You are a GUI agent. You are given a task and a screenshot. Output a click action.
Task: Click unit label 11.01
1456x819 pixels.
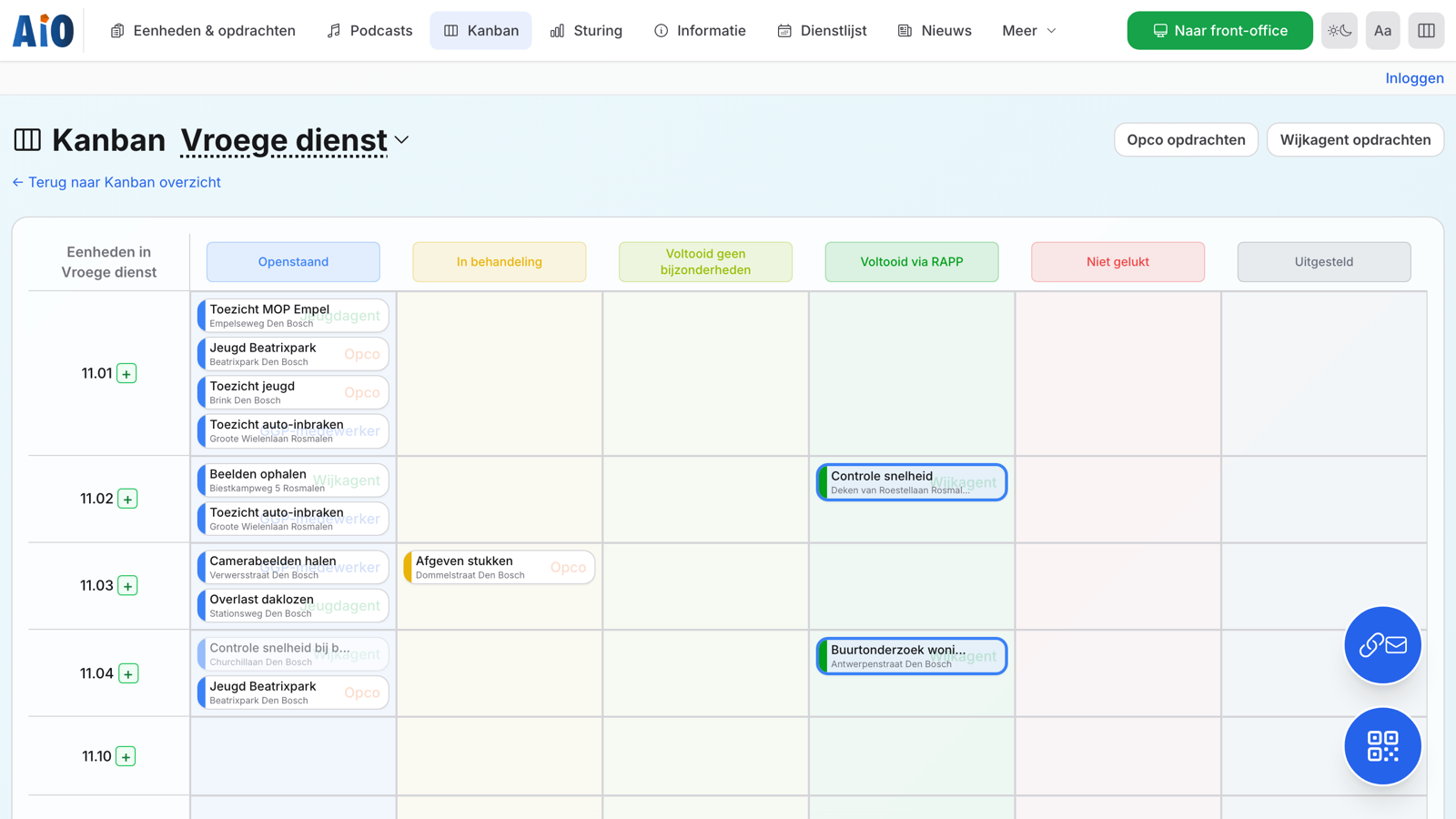click(x=96, y=374)
